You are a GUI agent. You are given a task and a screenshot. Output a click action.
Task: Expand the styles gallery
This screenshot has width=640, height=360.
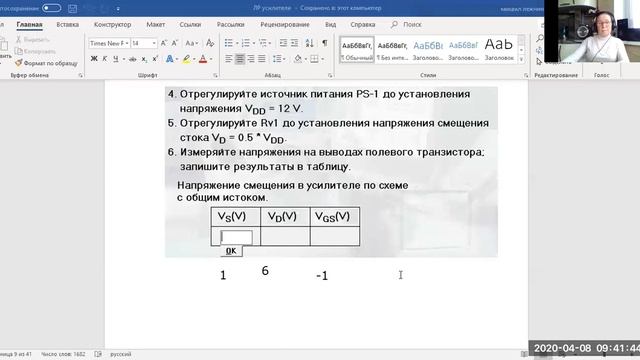click(521, 59)
